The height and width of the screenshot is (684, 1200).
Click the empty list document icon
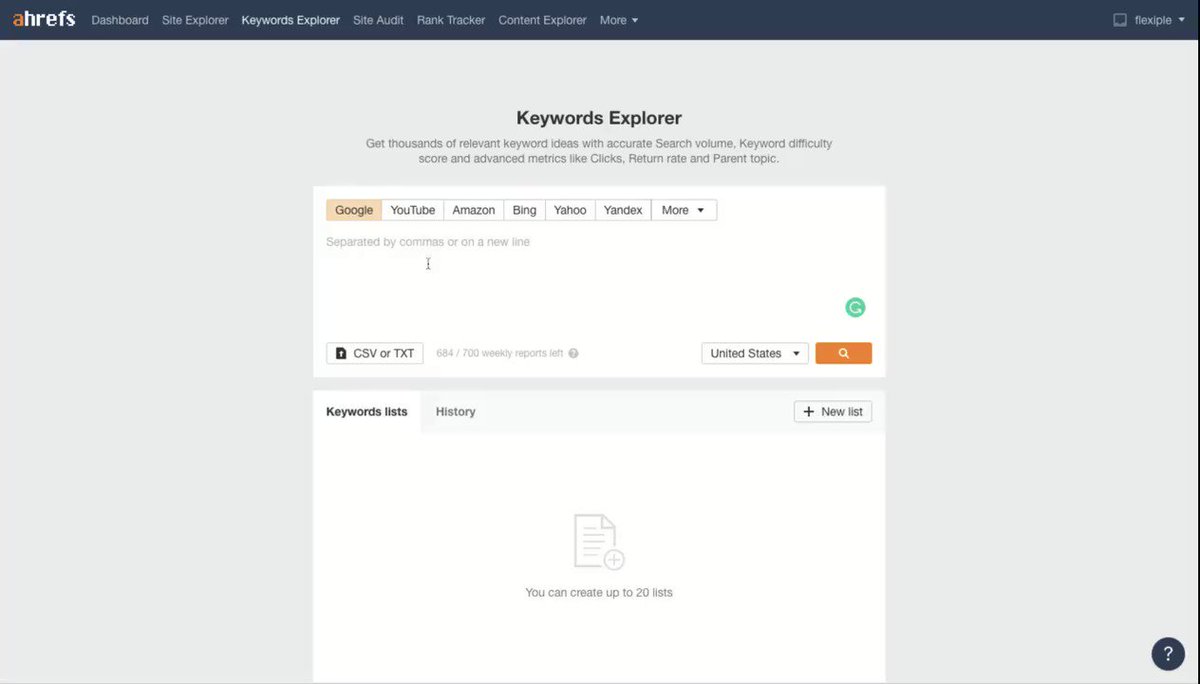tap(599, 542)
